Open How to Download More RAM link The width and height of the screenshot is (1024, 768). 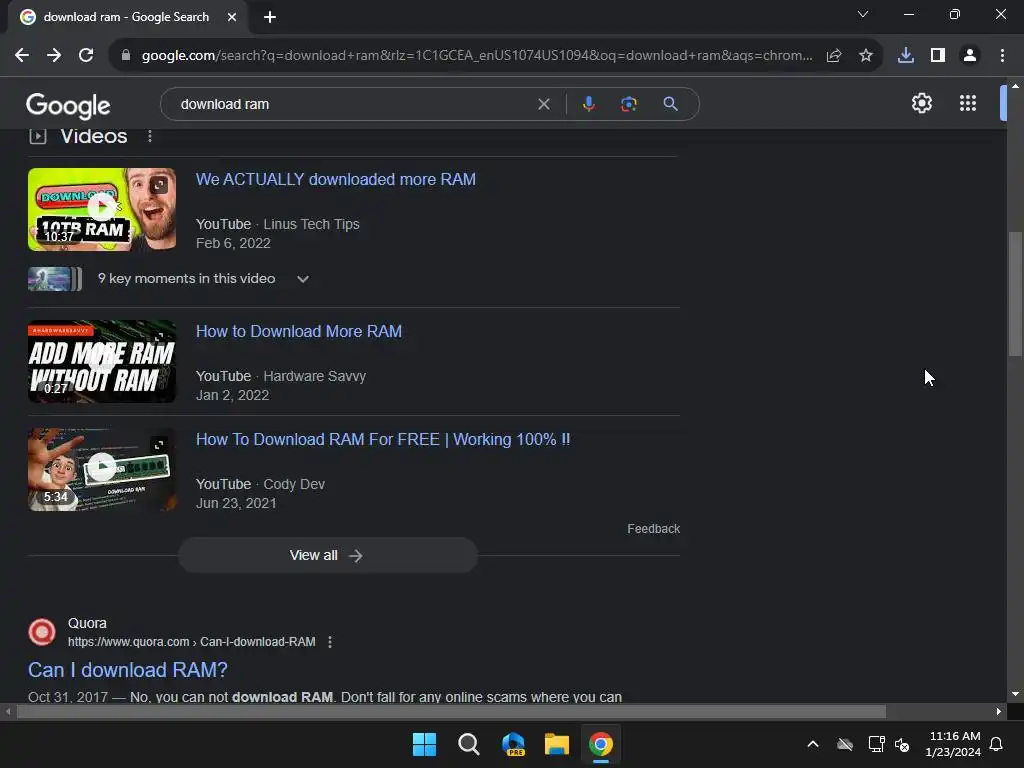[x=298, y=332]
